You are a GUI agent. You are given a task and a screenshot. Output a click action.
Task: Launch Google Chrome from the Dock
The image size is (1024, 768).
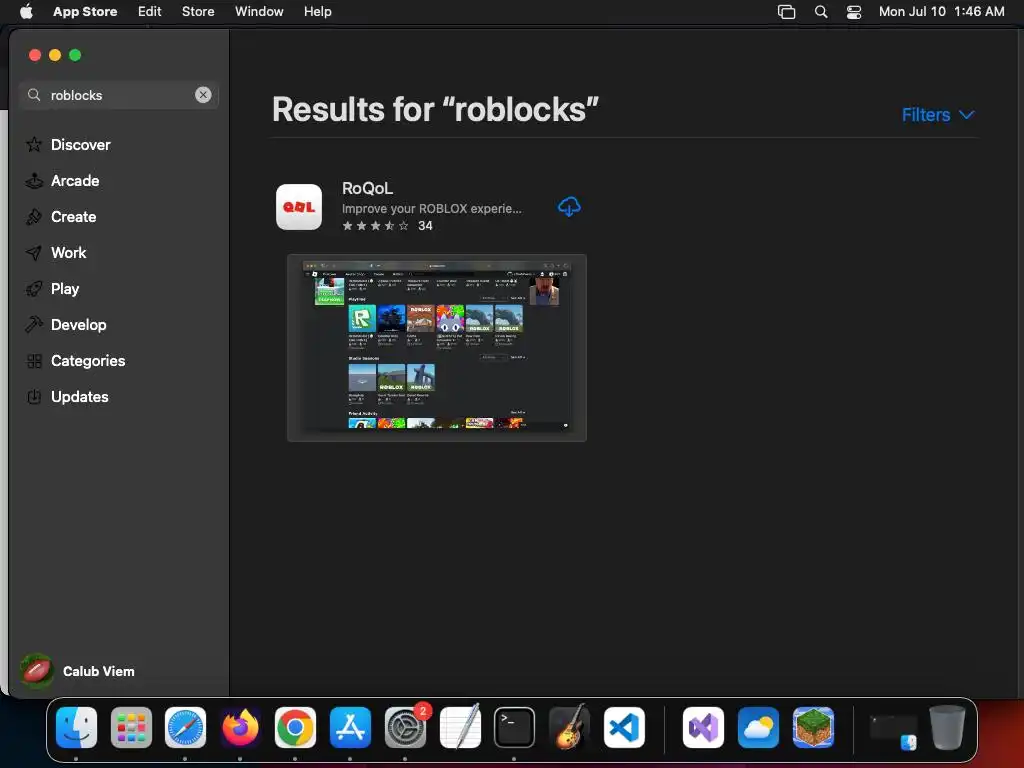pos(295,727)
